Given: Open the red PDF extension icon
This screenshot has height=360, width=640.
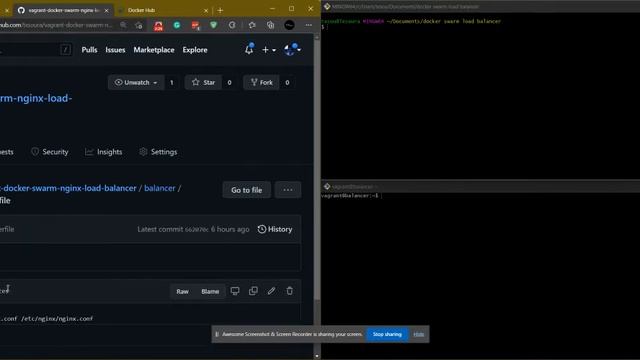Looking at the screenshot, I should 158,26.
